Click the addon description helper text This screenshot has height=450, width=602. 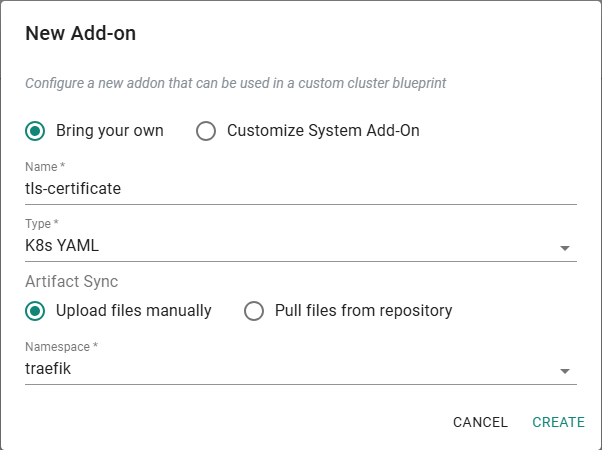[236, 83]
